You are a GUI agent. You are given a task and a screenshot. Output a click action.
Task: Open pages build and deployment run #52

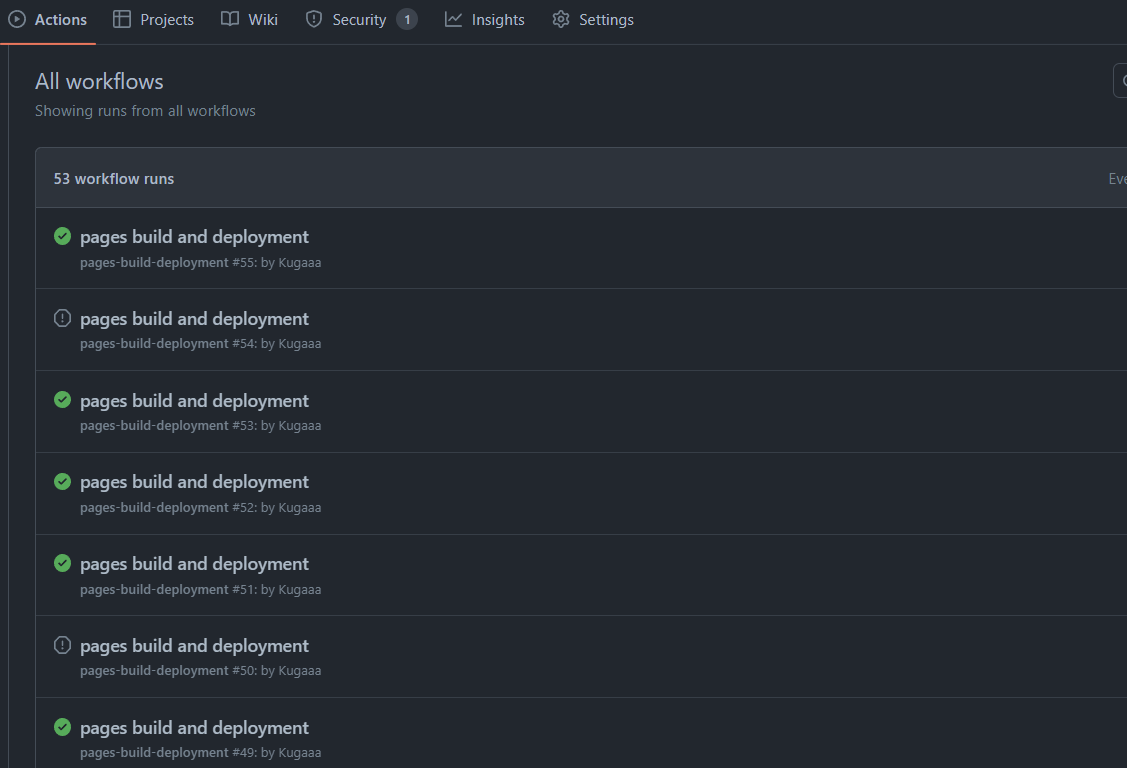point(194,481)
